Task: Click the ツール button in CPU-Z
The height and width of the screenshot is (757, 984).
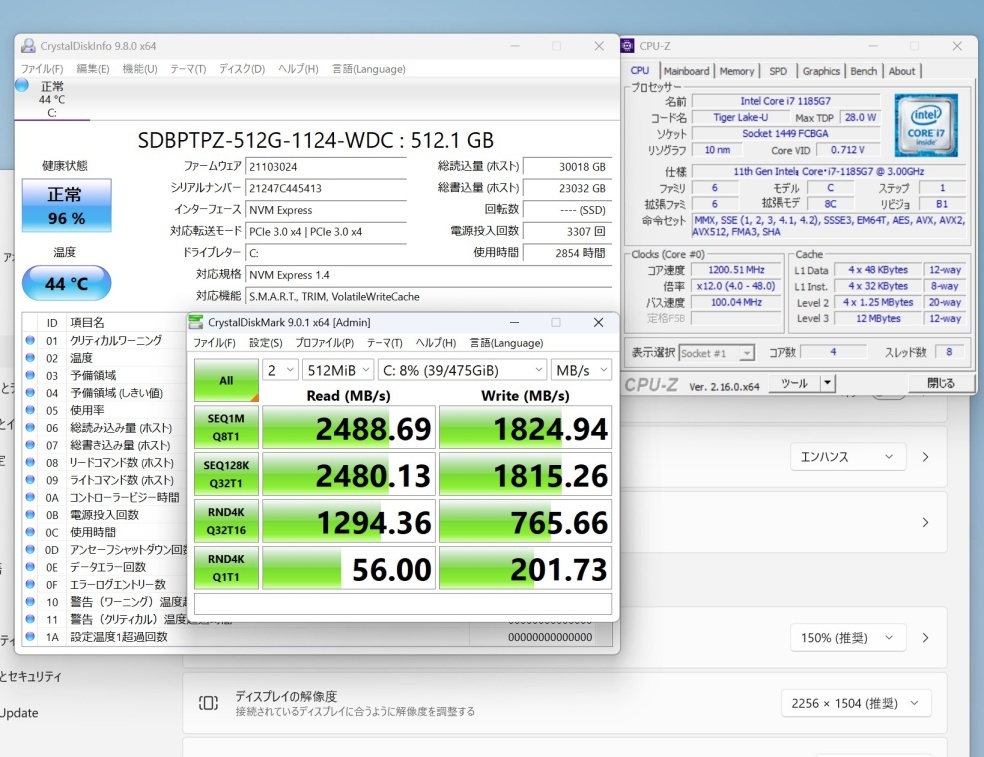Action: pos(794,382)
